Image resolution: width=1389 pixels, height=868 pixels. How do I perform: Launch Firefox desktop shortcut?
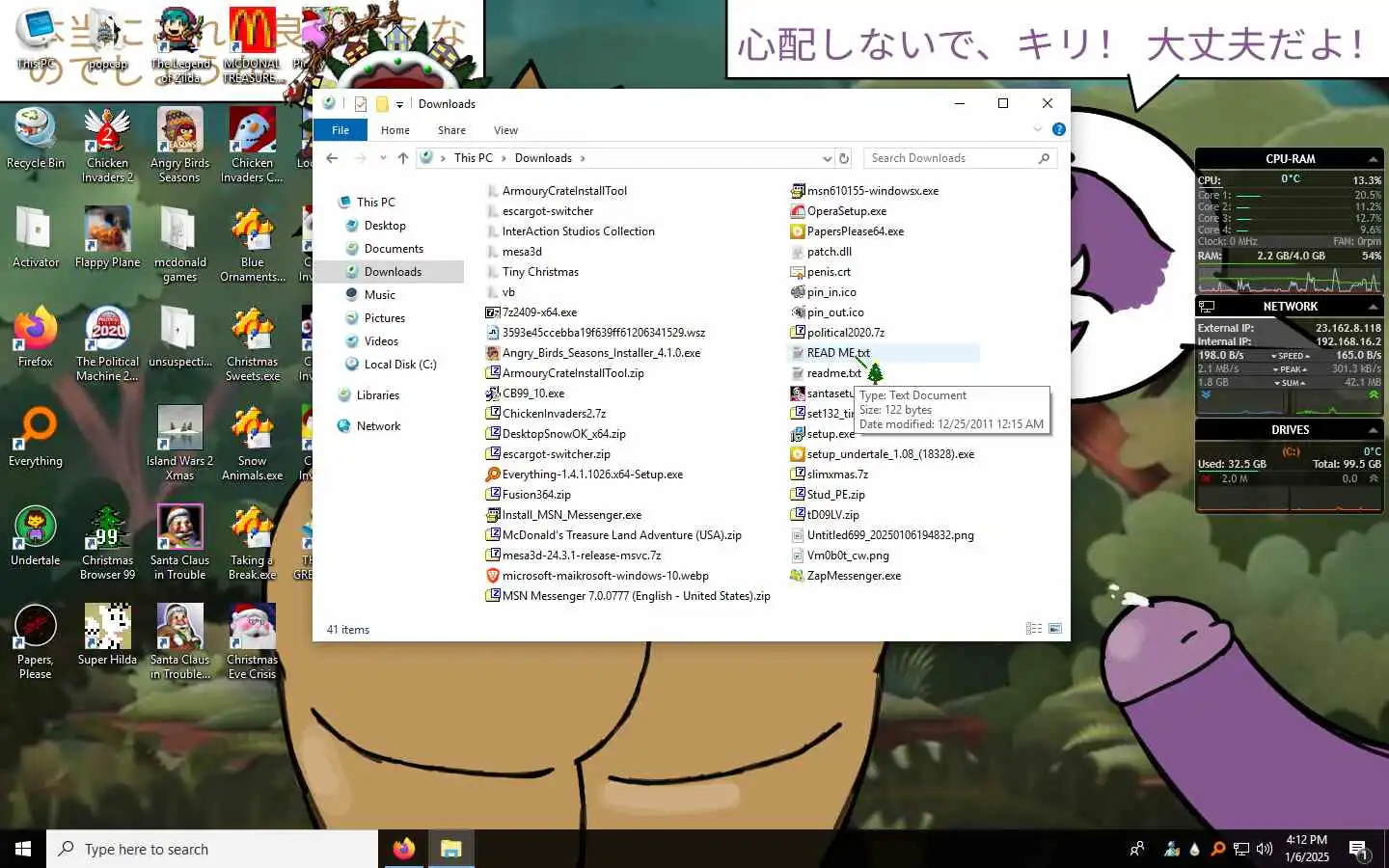coord(35,337)
